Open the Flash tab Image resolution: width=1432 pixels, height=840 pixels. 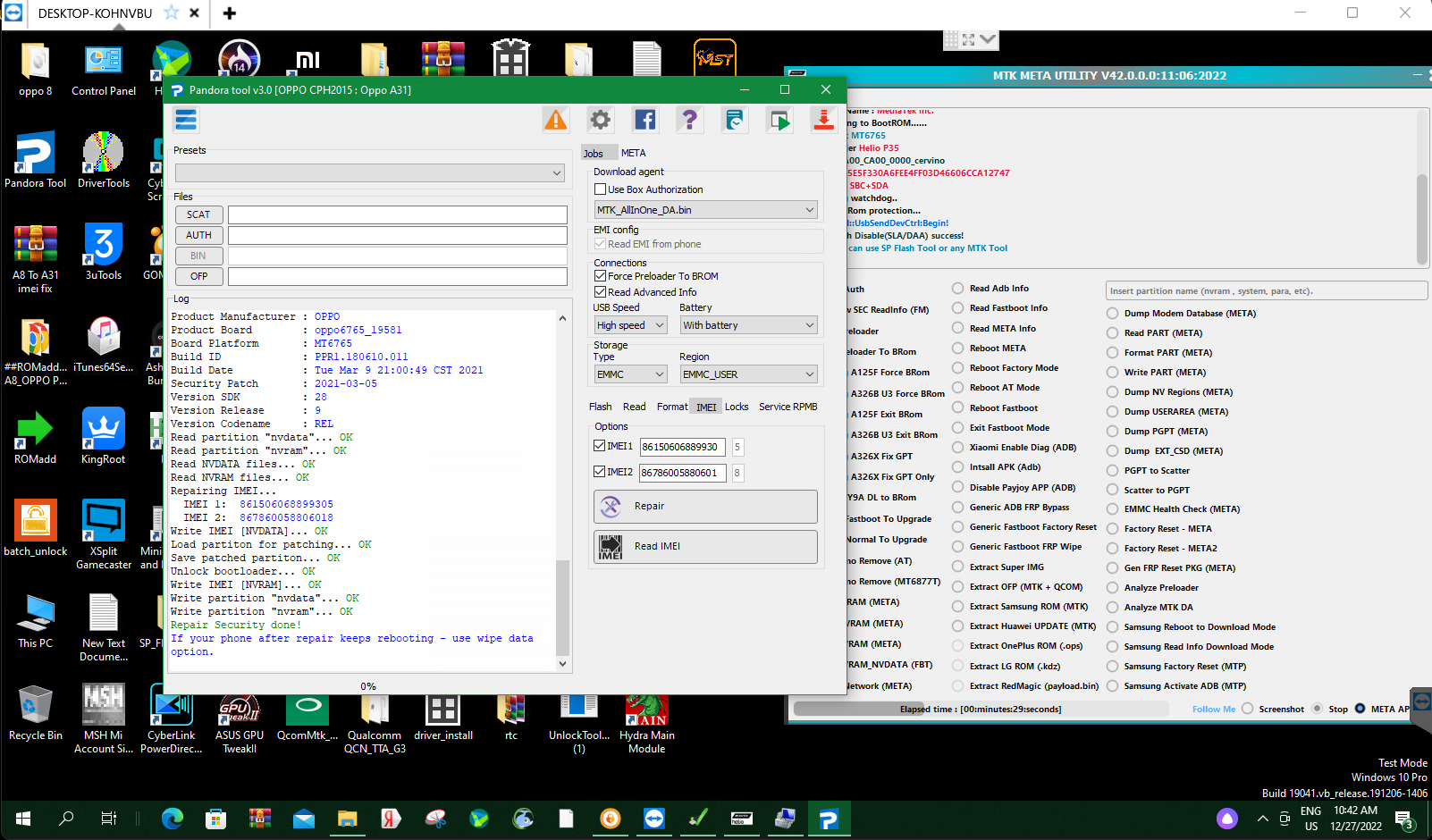coord(601,407)
